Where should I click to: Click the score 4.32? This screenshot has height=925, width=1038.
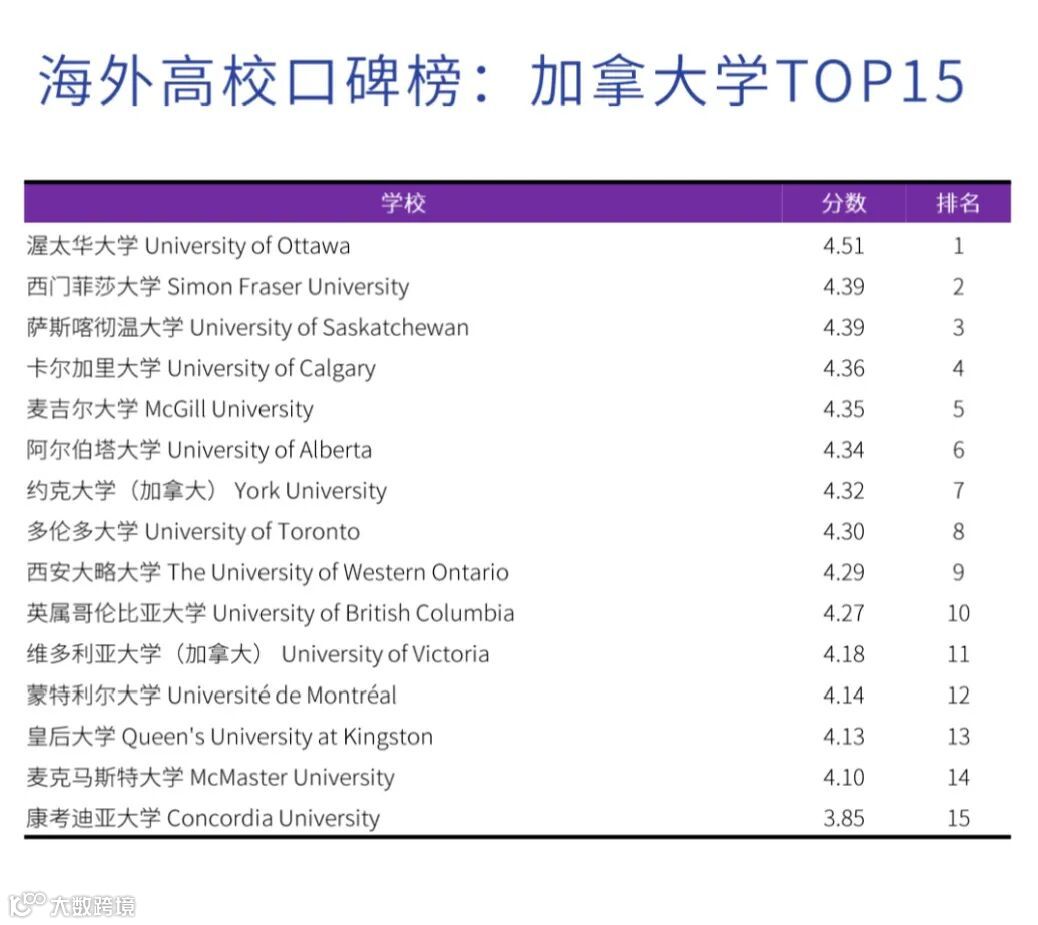point(844,491)
